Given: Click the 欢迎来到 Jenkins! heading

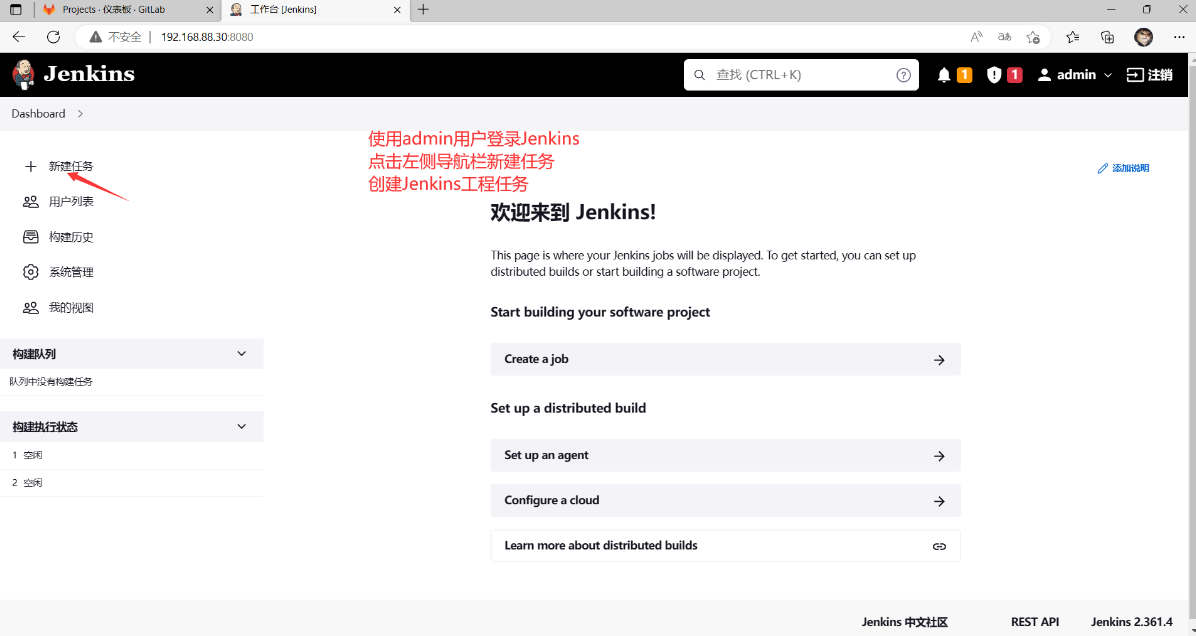Looking at the screenshot, I should pos(573,213).
